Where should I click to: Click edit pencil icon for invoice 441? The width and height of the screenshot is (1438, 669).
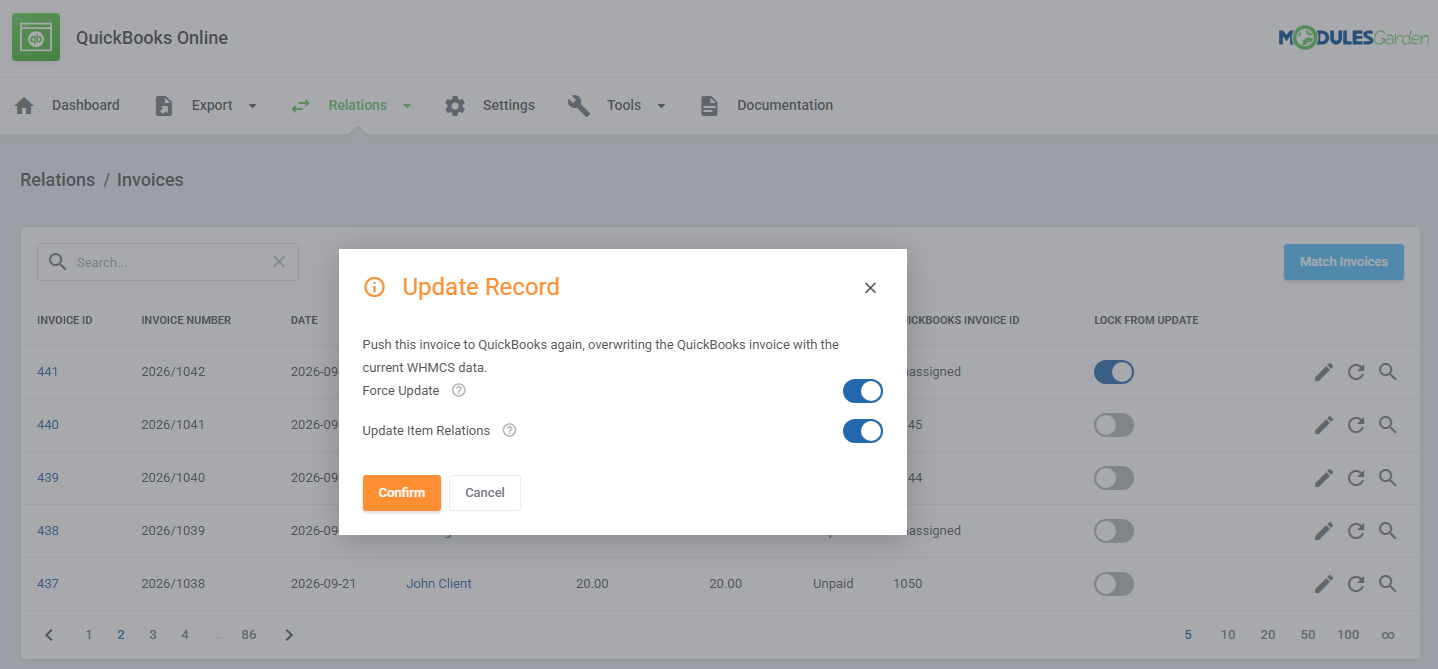[x=1324, y=372]
